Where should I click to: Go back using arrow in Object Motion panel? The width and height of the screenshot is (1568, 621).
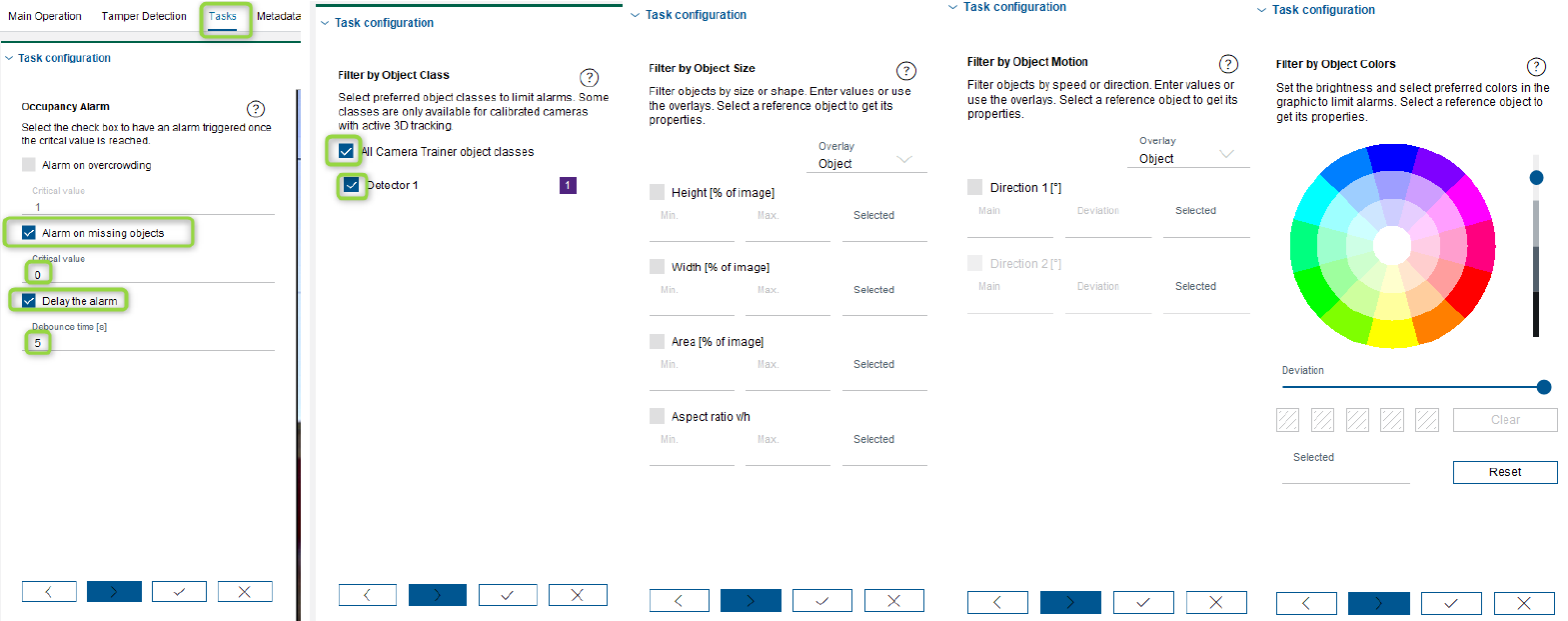click(x=997, y=602)
